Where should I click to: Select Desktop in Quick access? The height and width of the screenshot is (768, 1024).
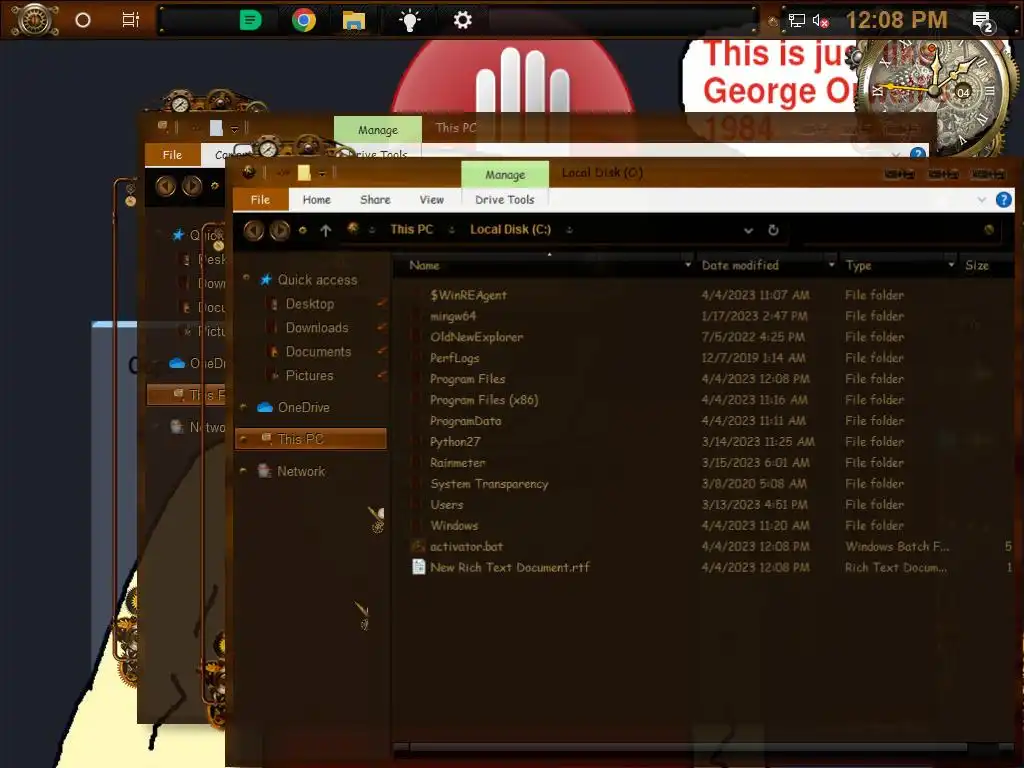coord(310,304)
